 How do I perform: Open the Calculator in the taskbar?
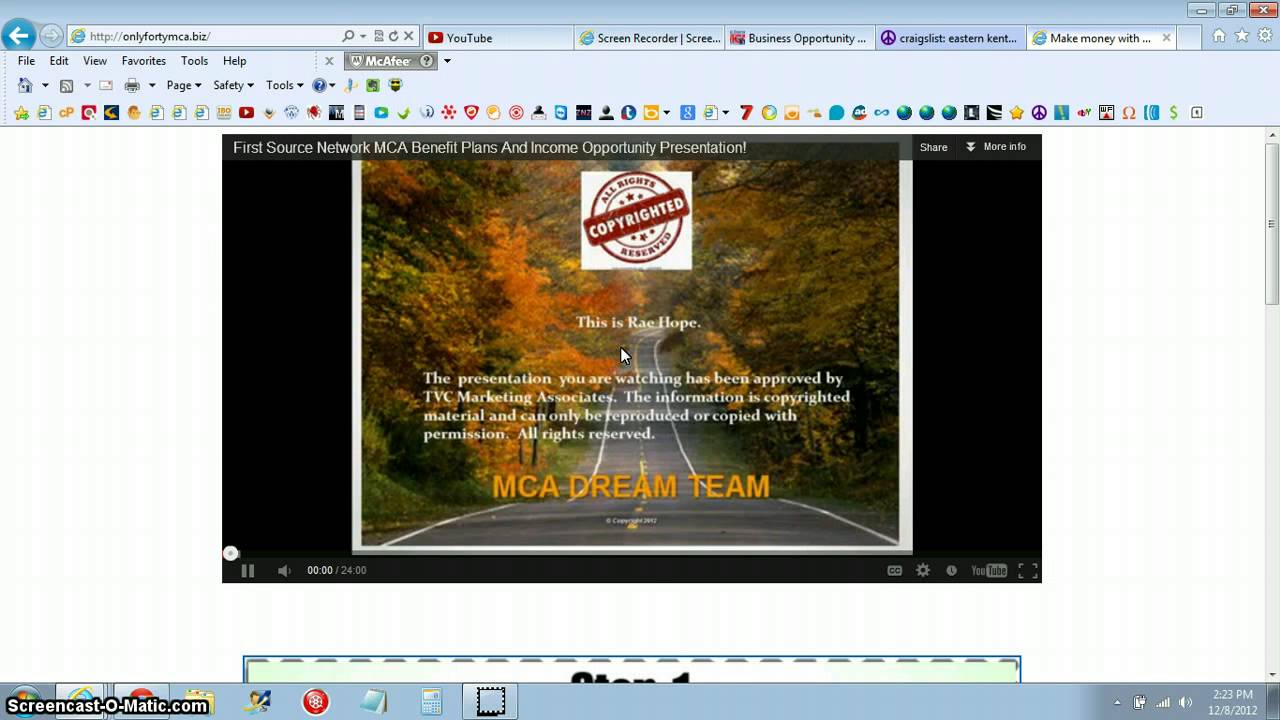(x=431, y=701)
